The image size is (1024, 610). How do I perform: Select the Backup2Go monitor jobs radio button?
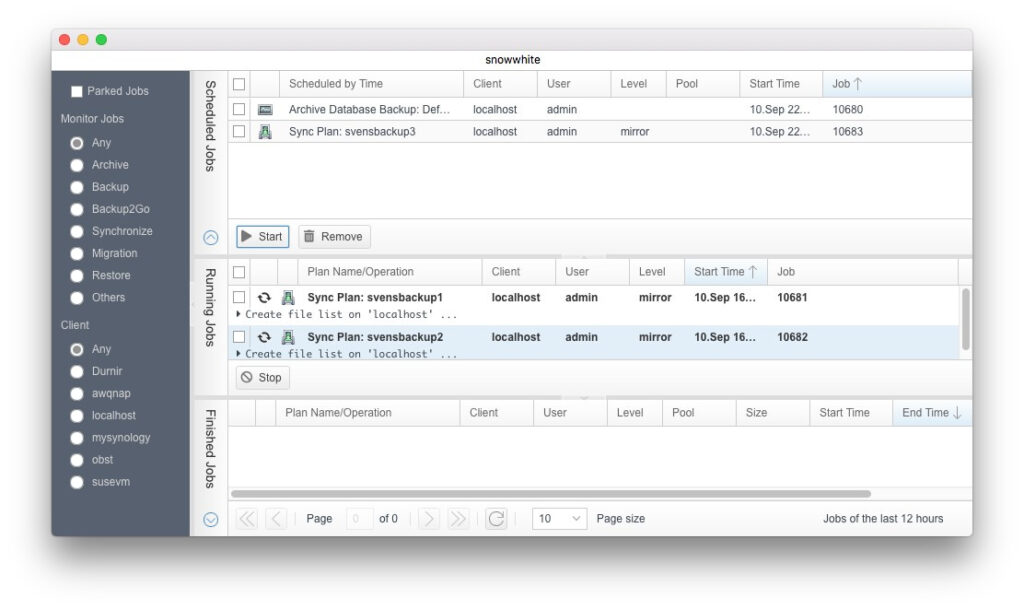tap(77, 210)
